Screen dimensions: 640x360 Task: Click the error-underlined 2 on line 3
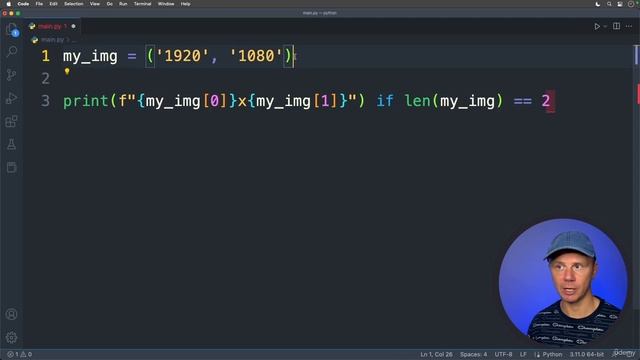tap(546, 101)
